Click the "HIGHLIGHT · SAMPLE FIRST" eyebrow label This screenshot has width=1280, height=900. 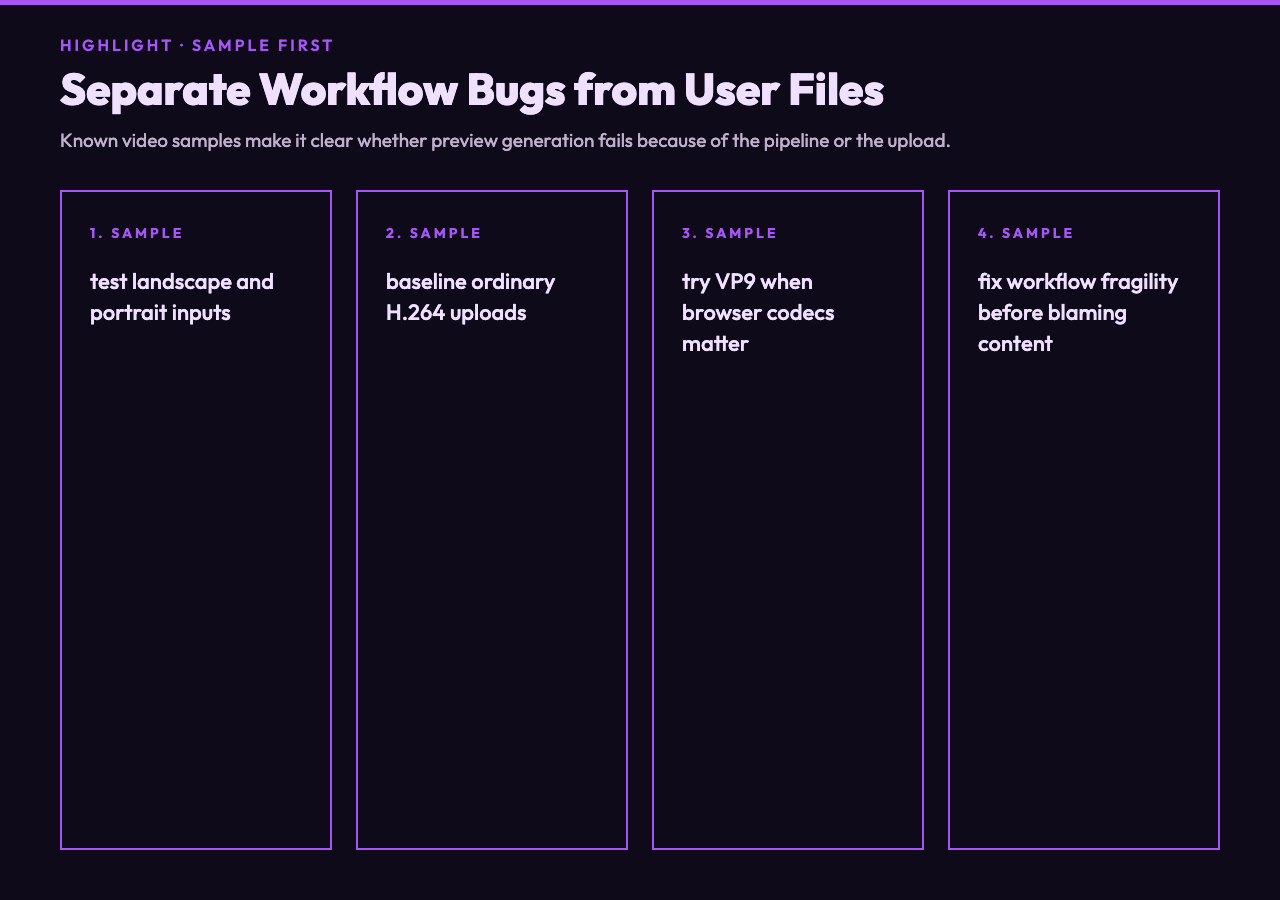[x=197, y=45]
